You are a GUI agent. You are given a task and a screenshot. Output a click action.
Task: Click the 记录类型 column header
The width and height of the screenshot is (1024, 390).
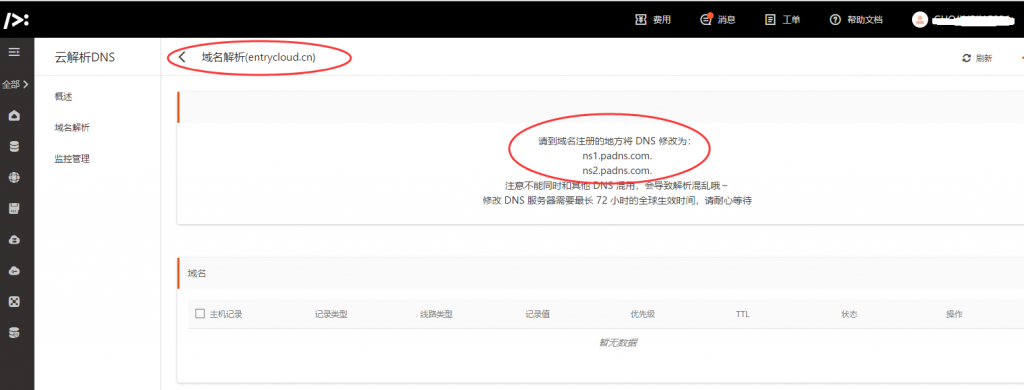331,314
